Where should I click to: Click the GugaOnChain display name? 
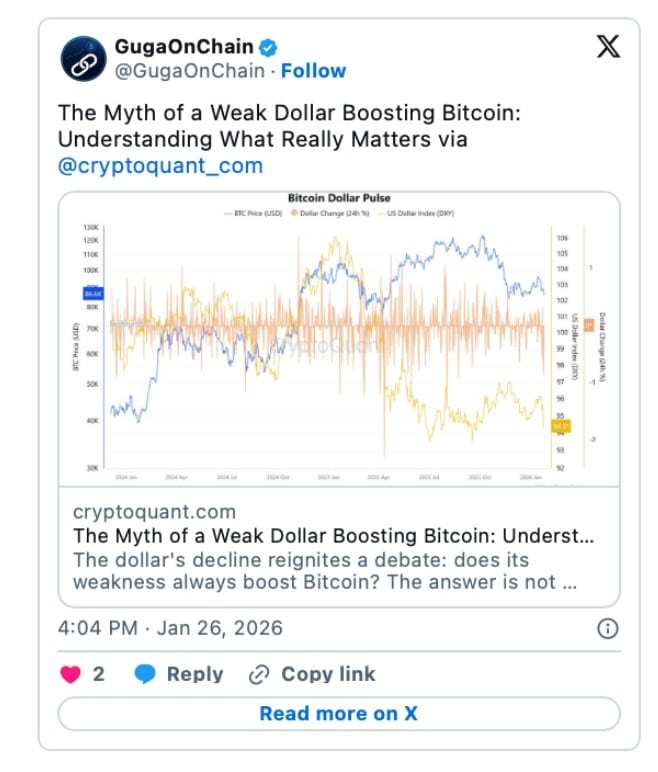click(x=184, y=46)
